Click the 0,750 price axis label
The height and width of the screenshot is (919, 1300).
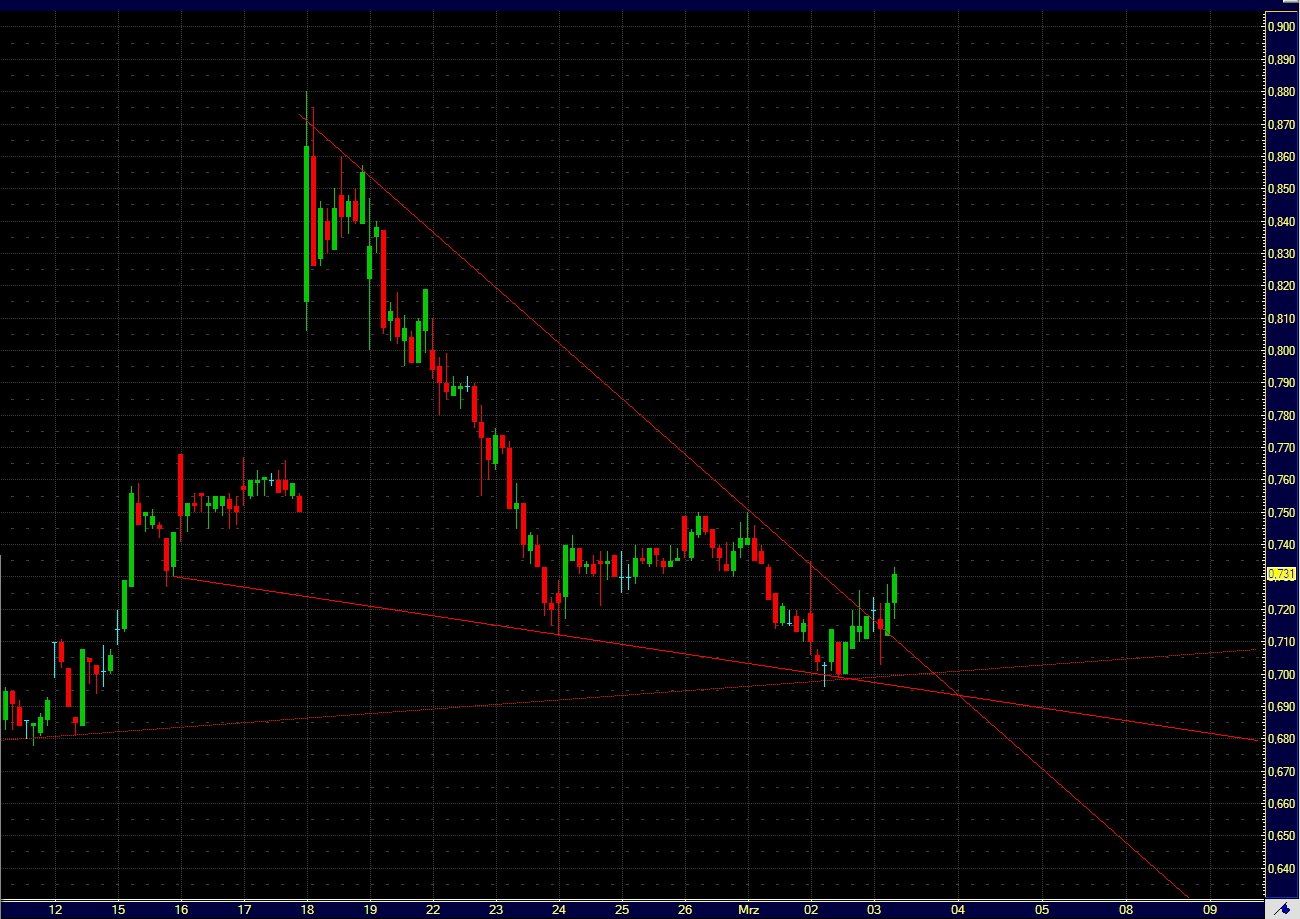click(1281, 513)
